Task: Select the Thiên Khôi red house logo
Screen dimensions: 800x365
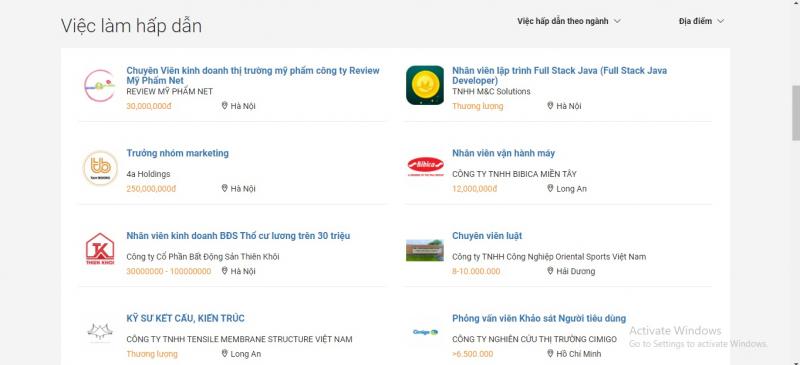Action: (100, 249)
